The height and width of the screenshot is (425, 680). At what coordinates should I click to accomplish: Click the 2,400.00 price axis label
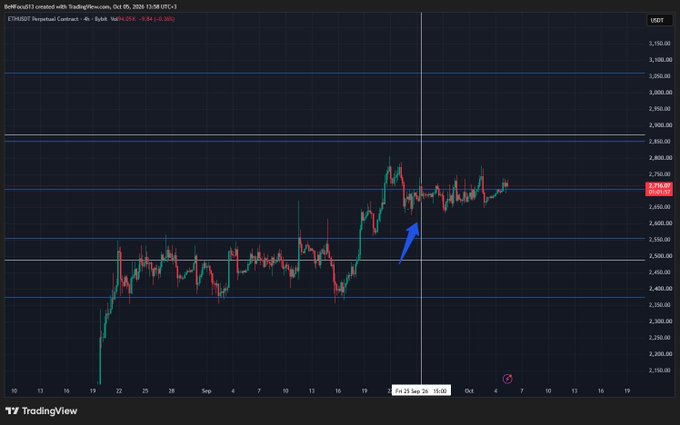click(659, 289)
